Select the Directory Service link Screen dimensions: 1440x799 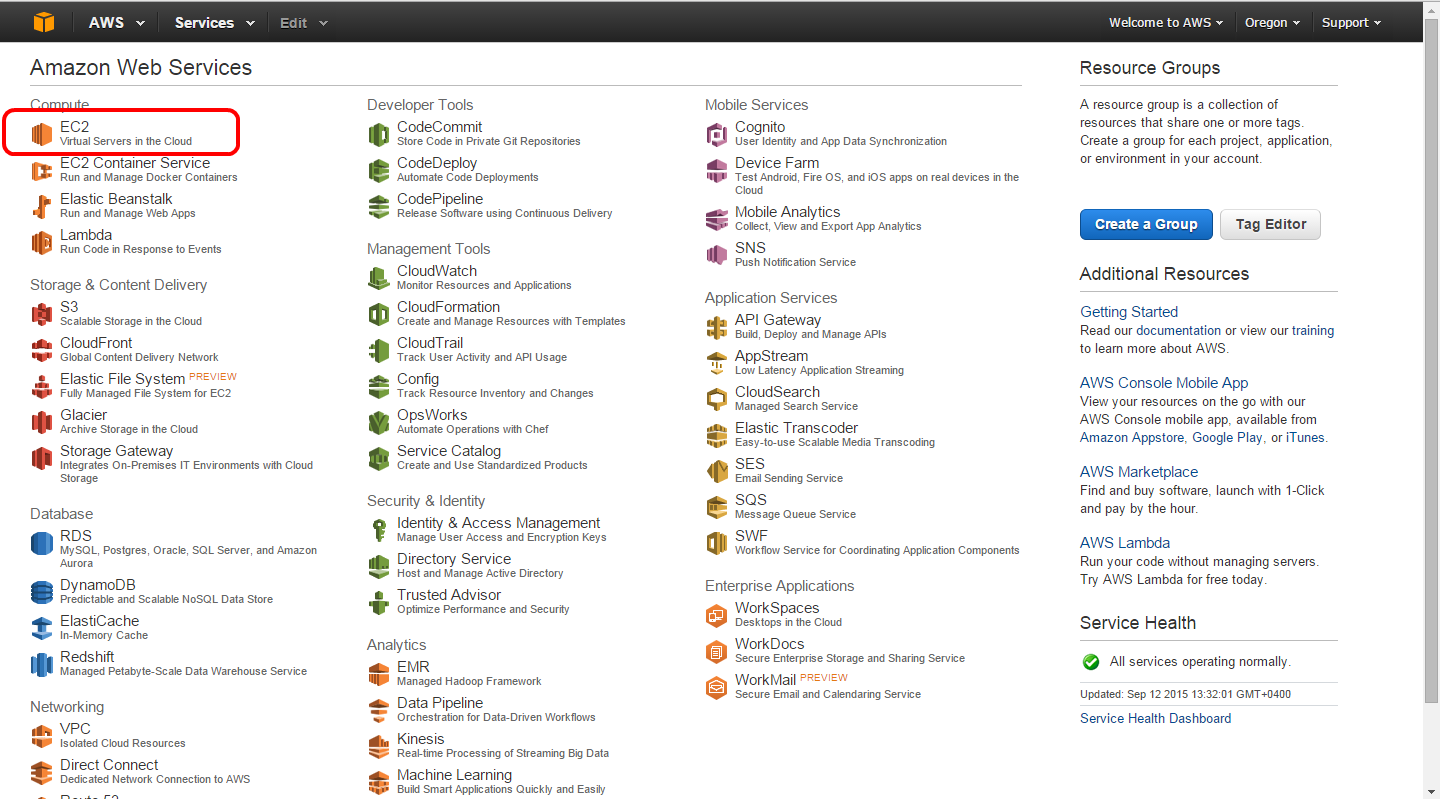click(454, 559)
